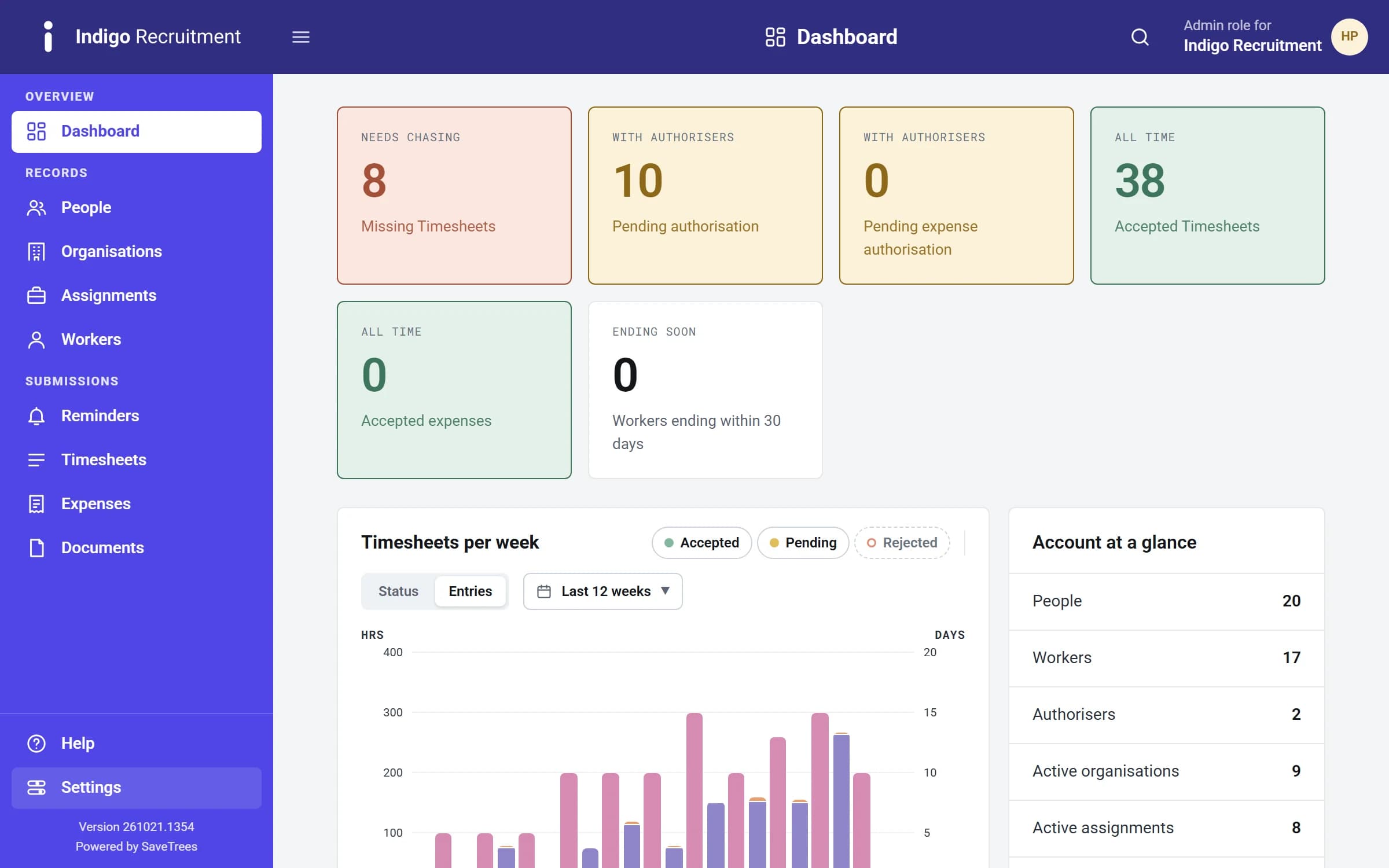Click the People icon in sidebar
1389x868 pixels.
tap(36, 208)
